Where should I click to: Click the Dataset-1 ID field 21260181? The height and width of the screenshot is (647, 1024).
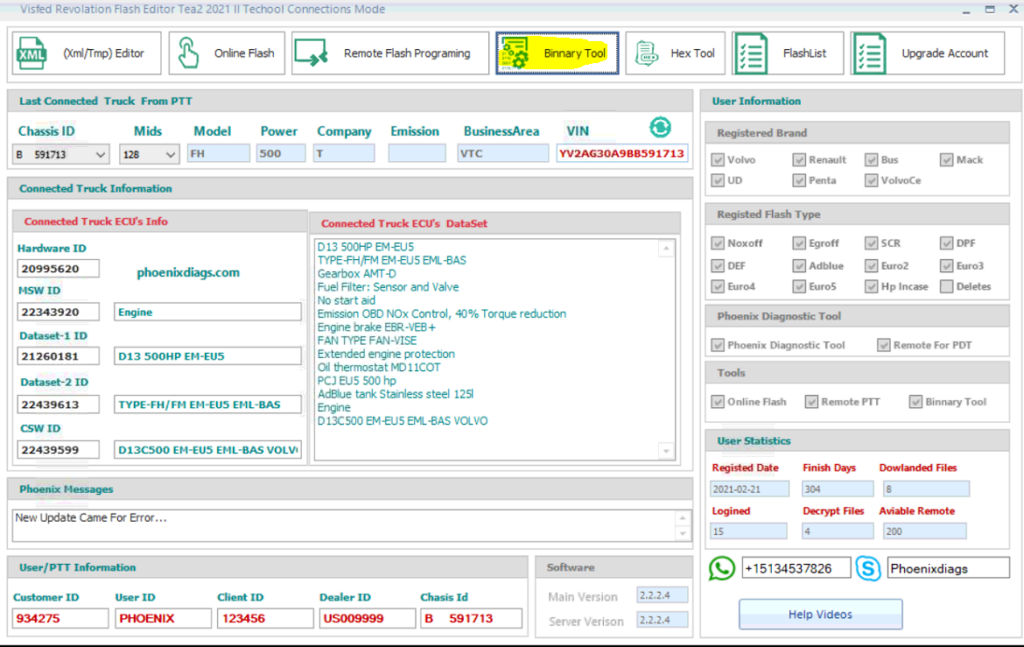tap(58, 356)
